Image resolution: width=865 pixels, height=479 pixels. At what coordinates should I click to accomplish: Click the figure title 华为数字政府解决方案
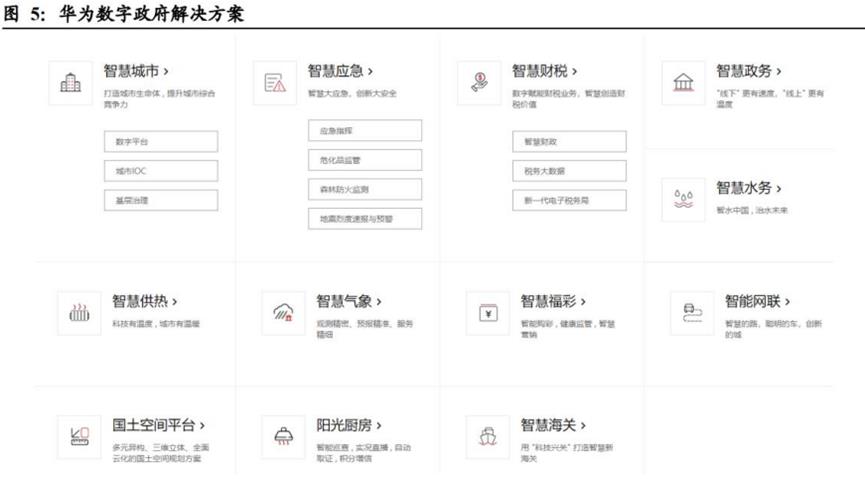(x=151, y=13)
